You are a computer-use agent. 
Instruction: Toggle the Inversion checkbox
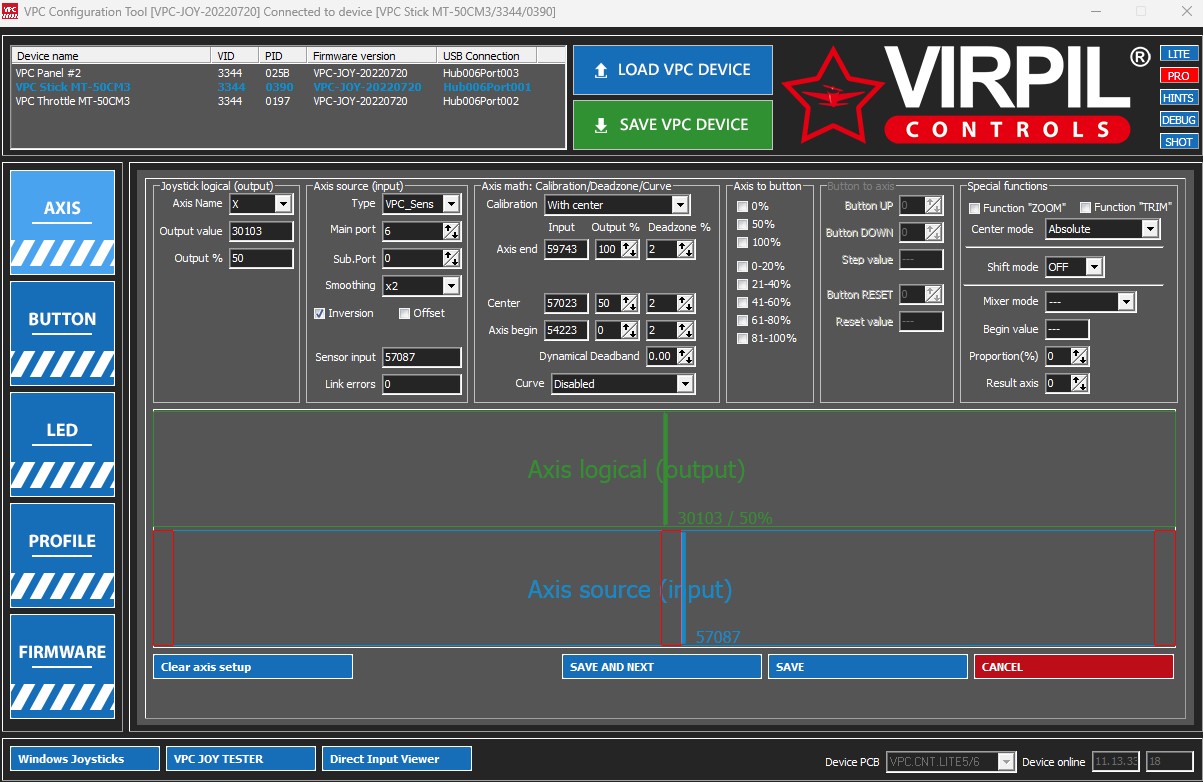coord(320,313)
